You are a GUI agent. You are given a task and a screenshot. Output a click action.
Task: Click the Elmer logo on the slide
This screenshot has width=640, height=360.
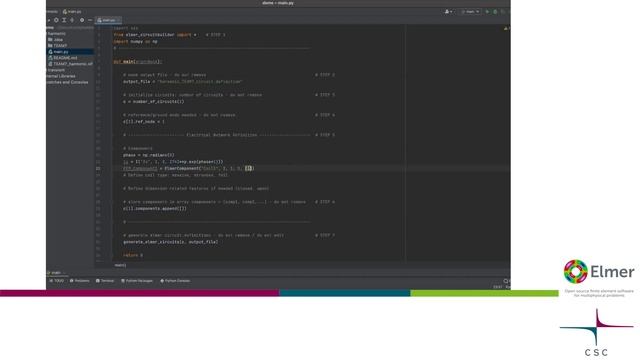pyautogui.click(x=599, y=272)
